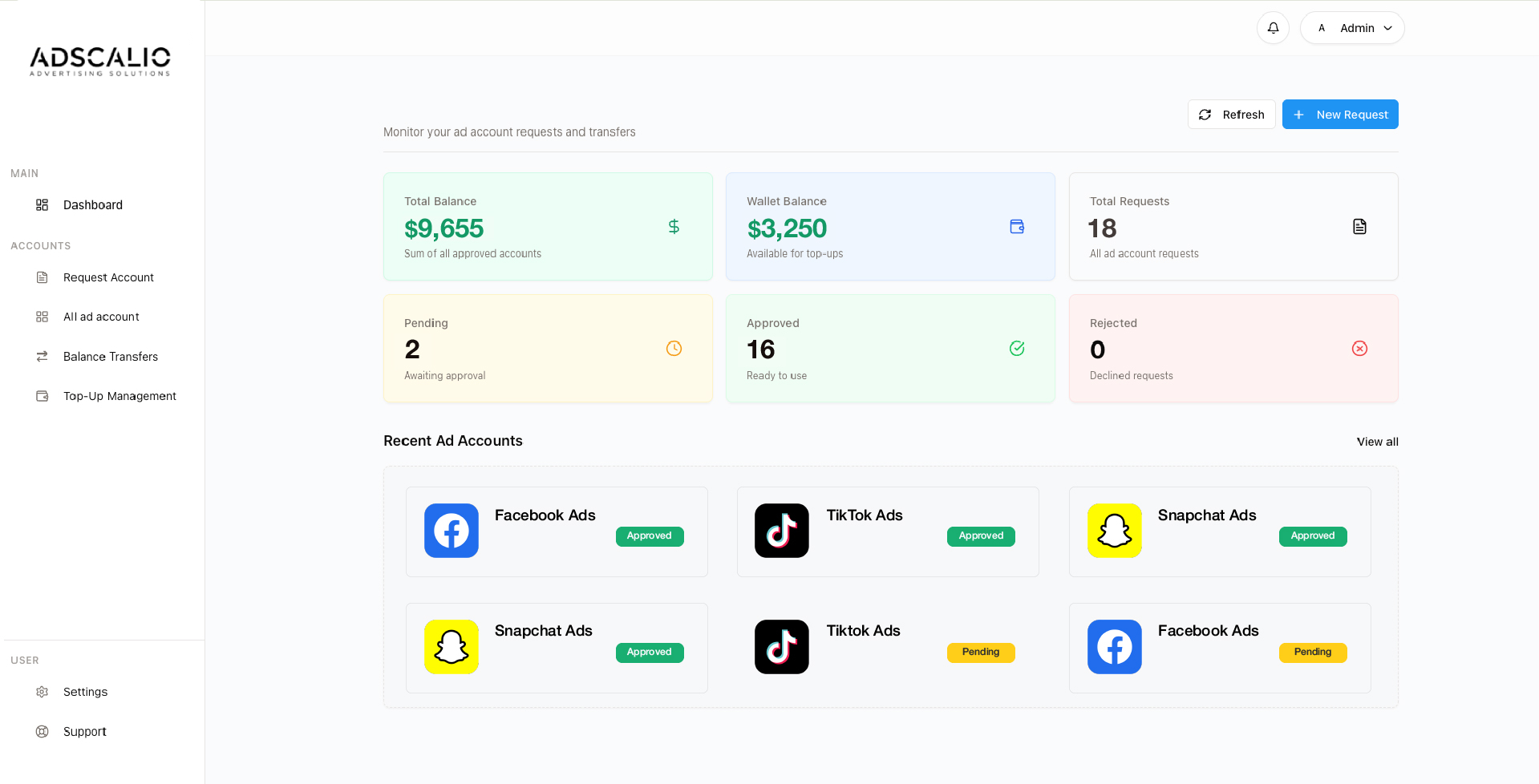The height and width of the screenshot is (784, 1539).
Task: Click the notification bell icon
Action: (x=1273, y=28)
